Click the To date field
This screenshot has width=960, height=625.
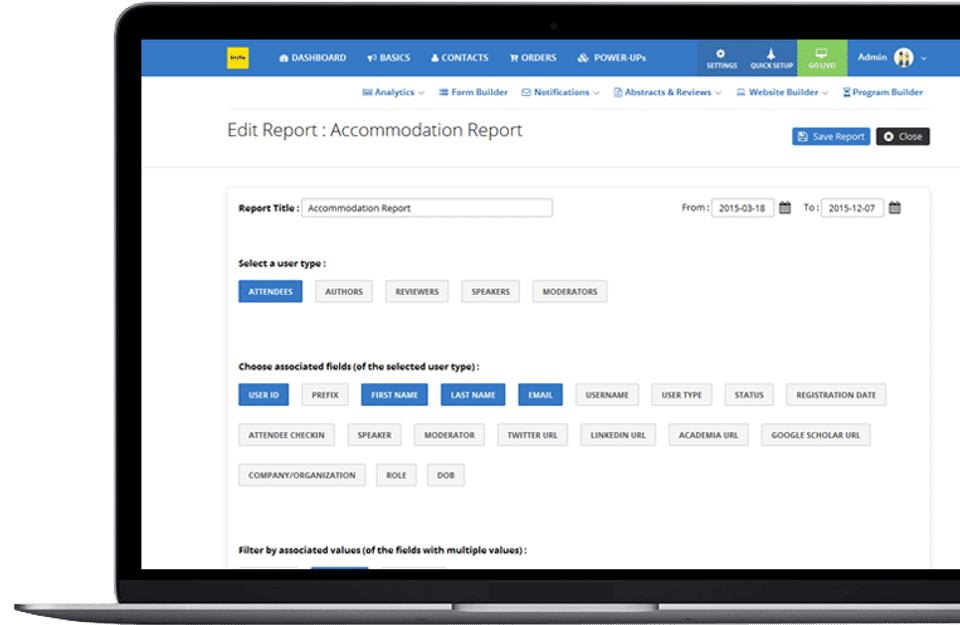852,208
